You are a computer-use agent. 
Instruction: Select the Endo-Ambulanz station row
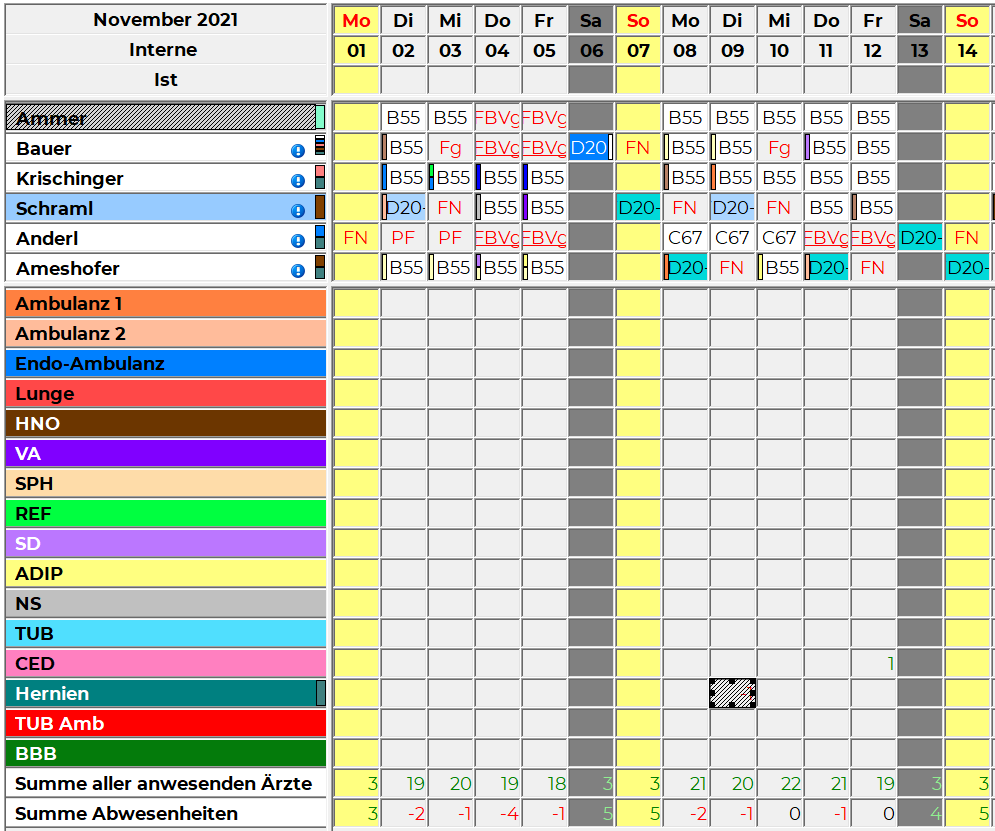[x=165, y=363]
